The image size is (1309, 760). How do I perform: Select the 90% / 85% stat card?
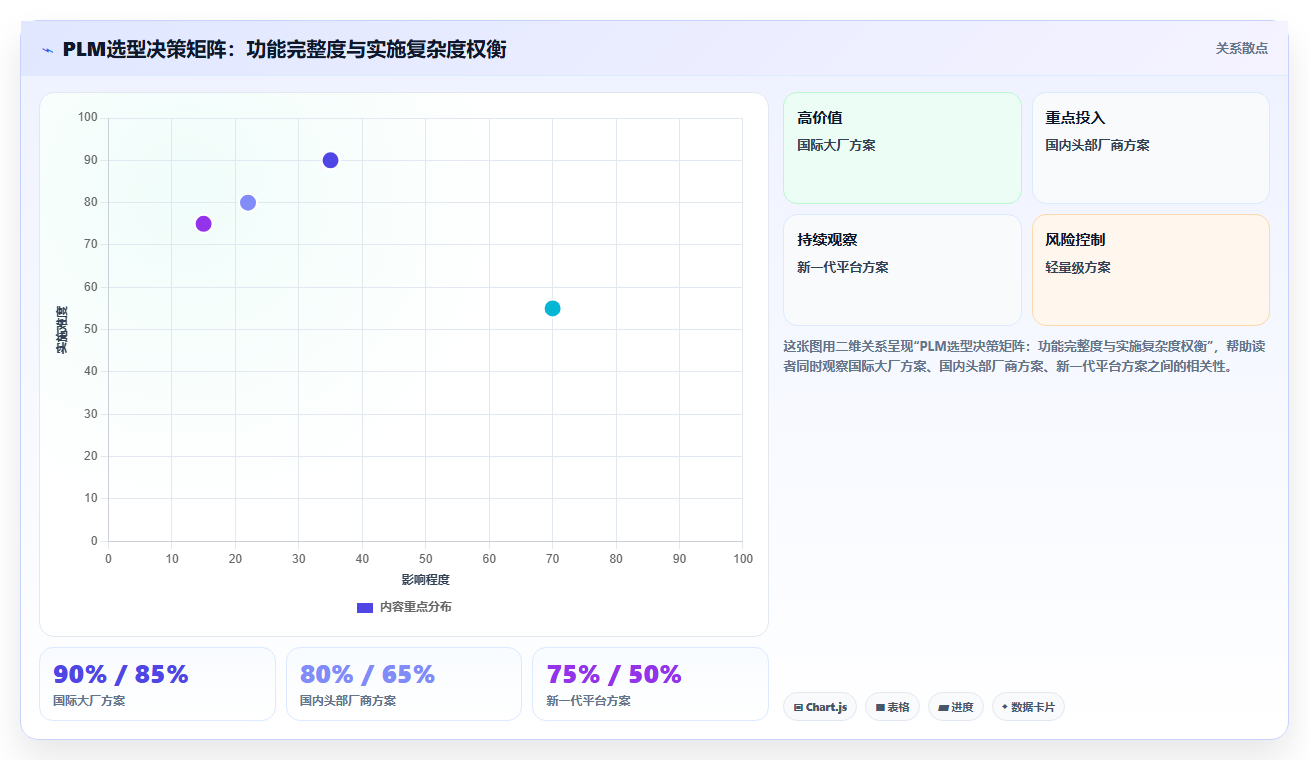point(157,684)
